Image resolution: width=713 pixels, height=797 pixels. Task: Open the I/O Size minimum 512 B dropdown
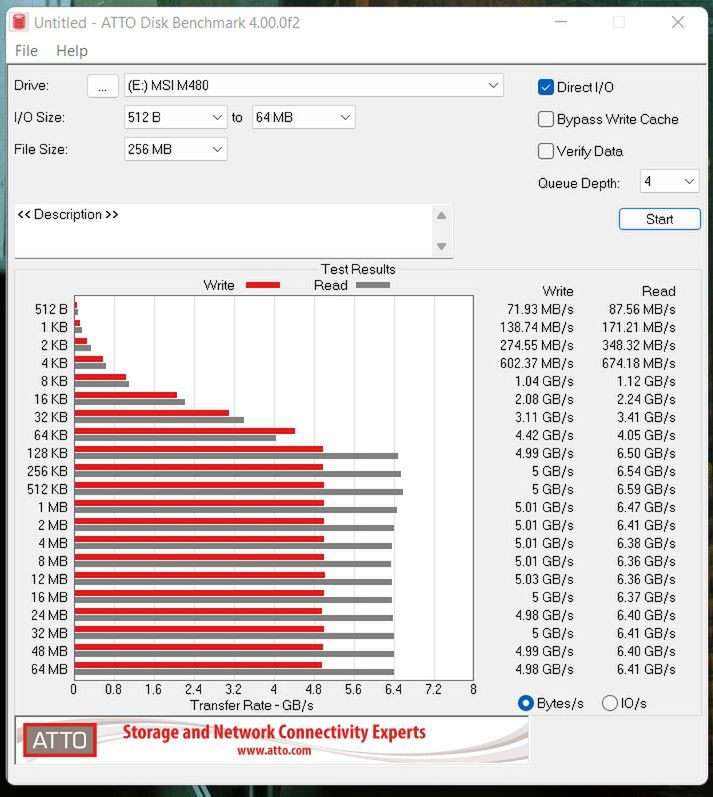[x=175, y=117]
